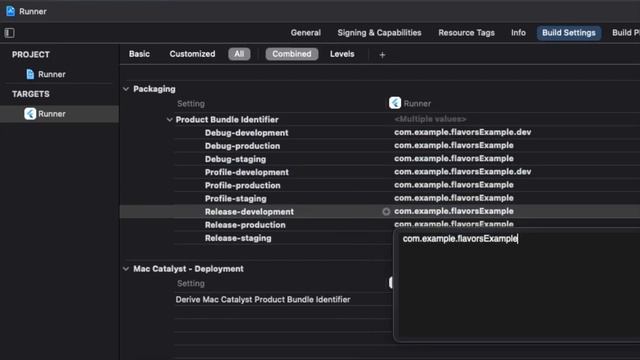Select the Build Settings tab
The height and width of the screenshot is (360, 640).
click(569, 33)
